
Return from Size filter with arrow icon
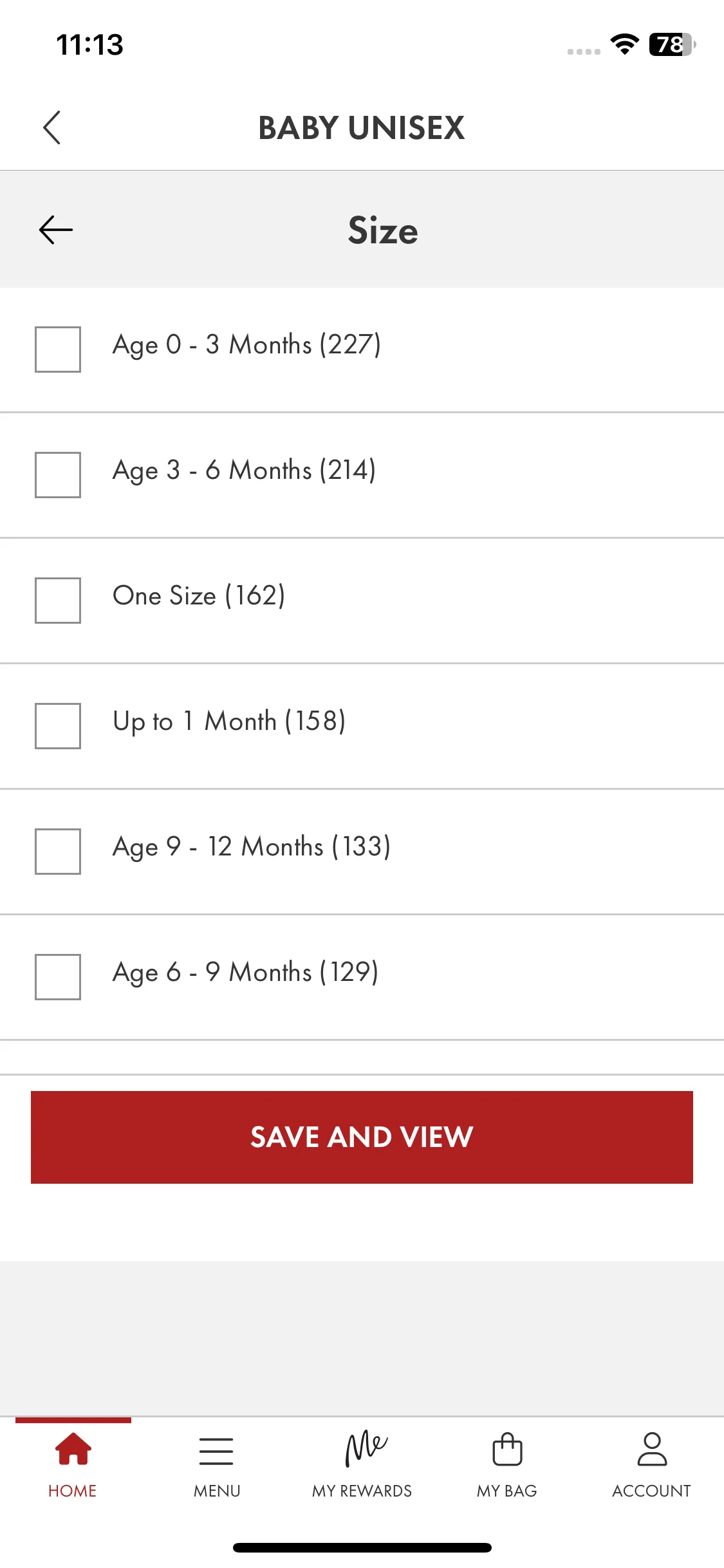(x=56, y=230)
